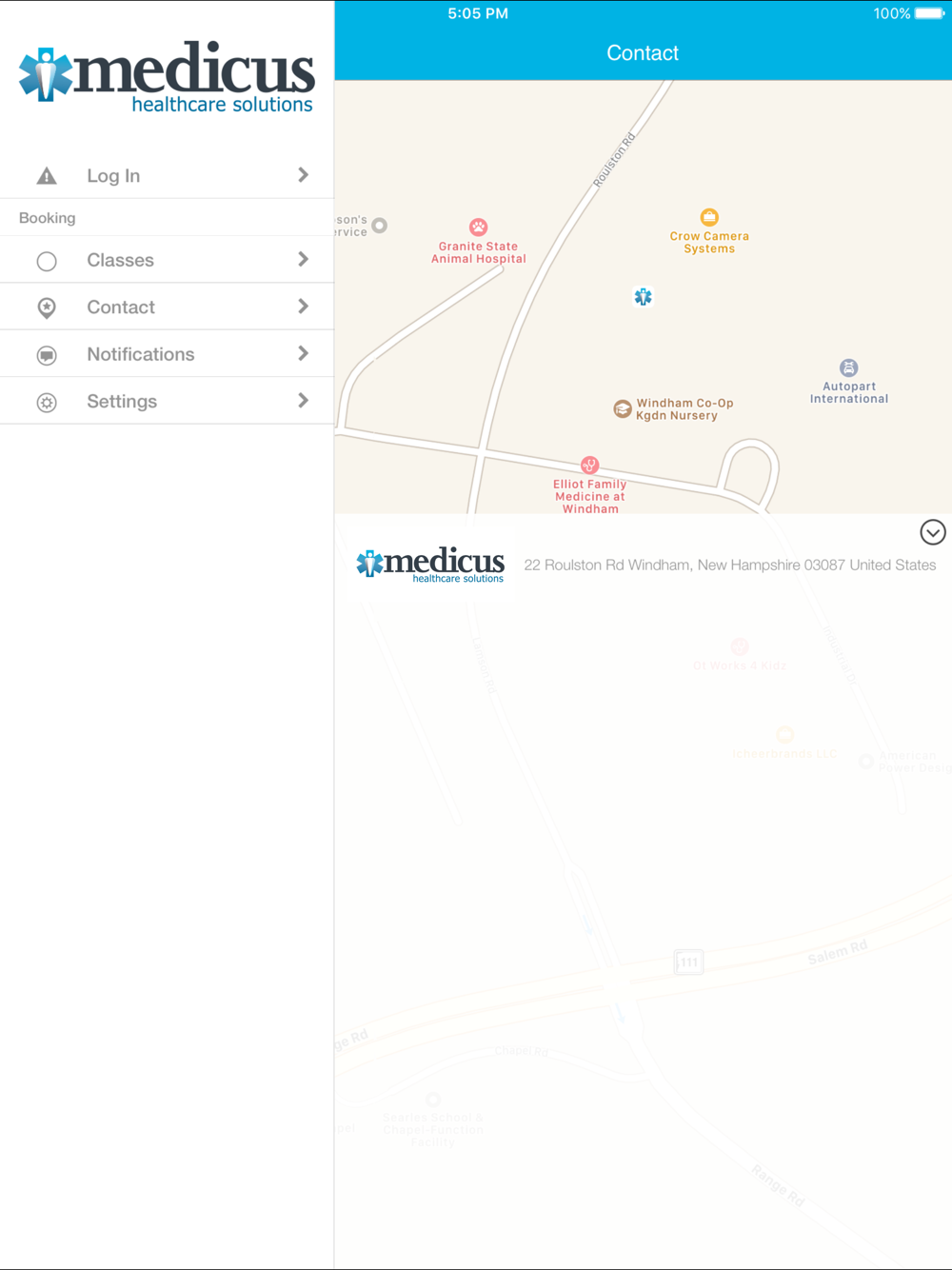Click the Settings gear icon
Image resolution: width=952 pixels, height=1270 pixels.
(47, 402)
